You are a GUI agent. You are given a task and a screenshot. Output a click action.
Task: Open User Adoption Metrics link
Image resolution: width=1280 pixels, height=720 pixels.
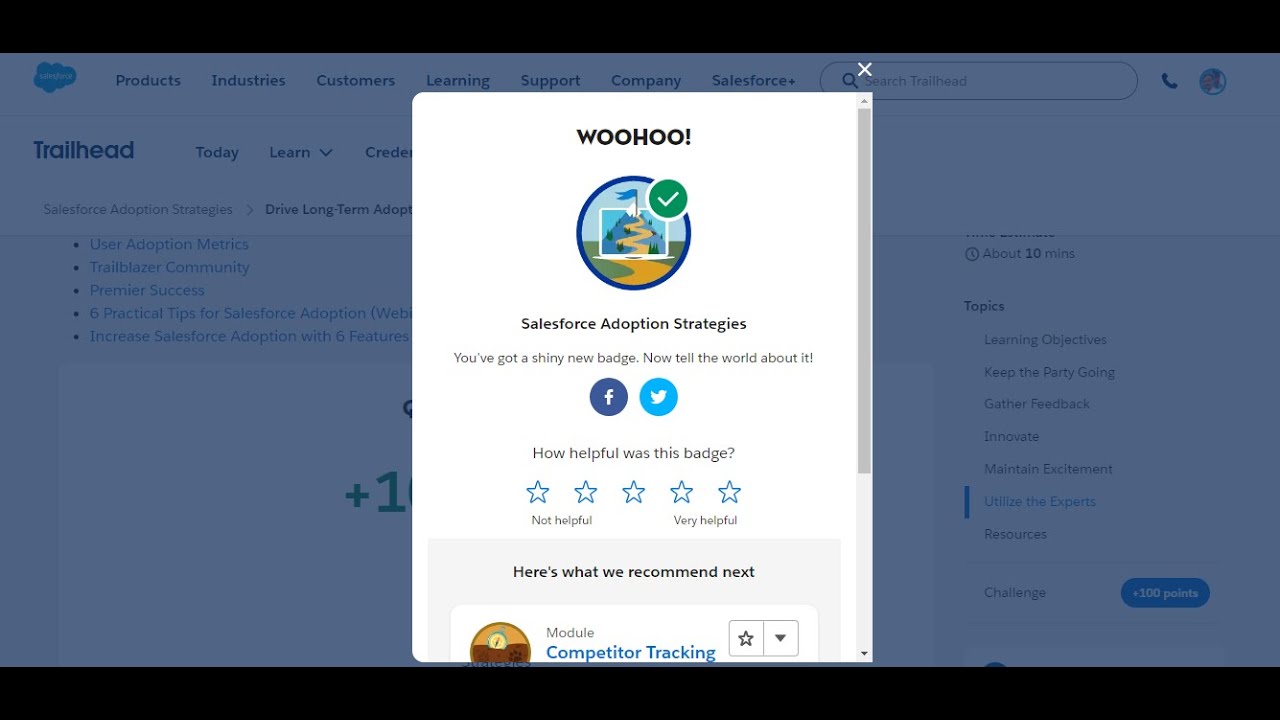tap(169, 244)
